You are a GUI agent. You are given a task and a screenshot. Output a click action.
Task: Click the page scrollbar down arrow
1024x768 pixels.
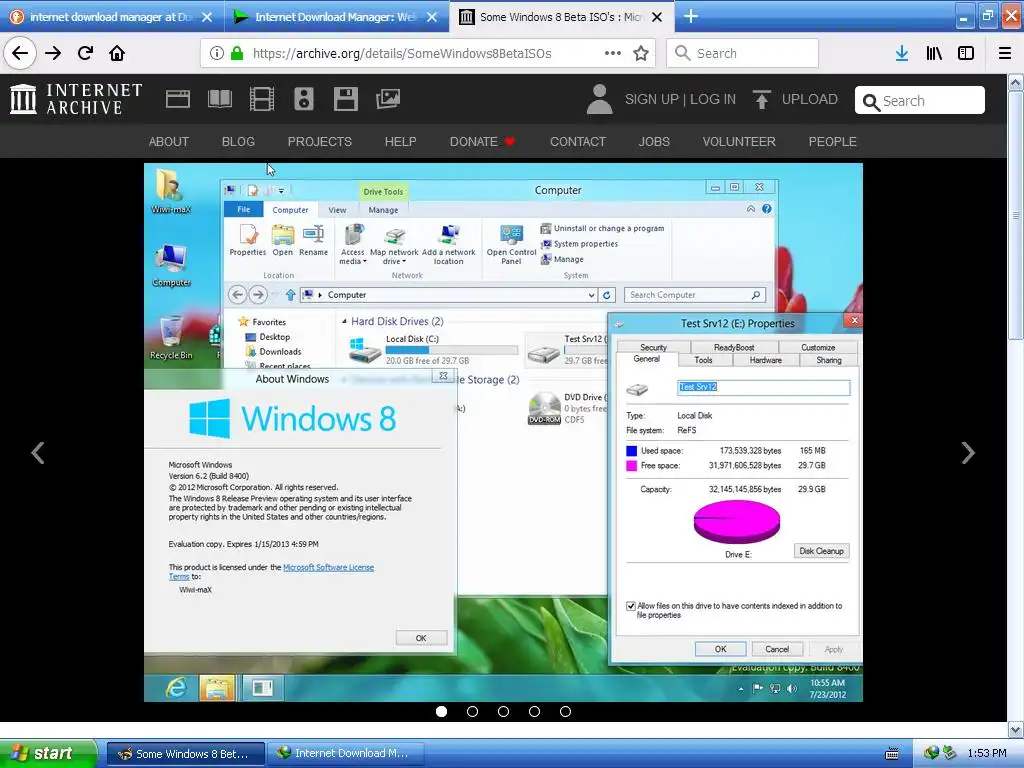click(1015, 729)
